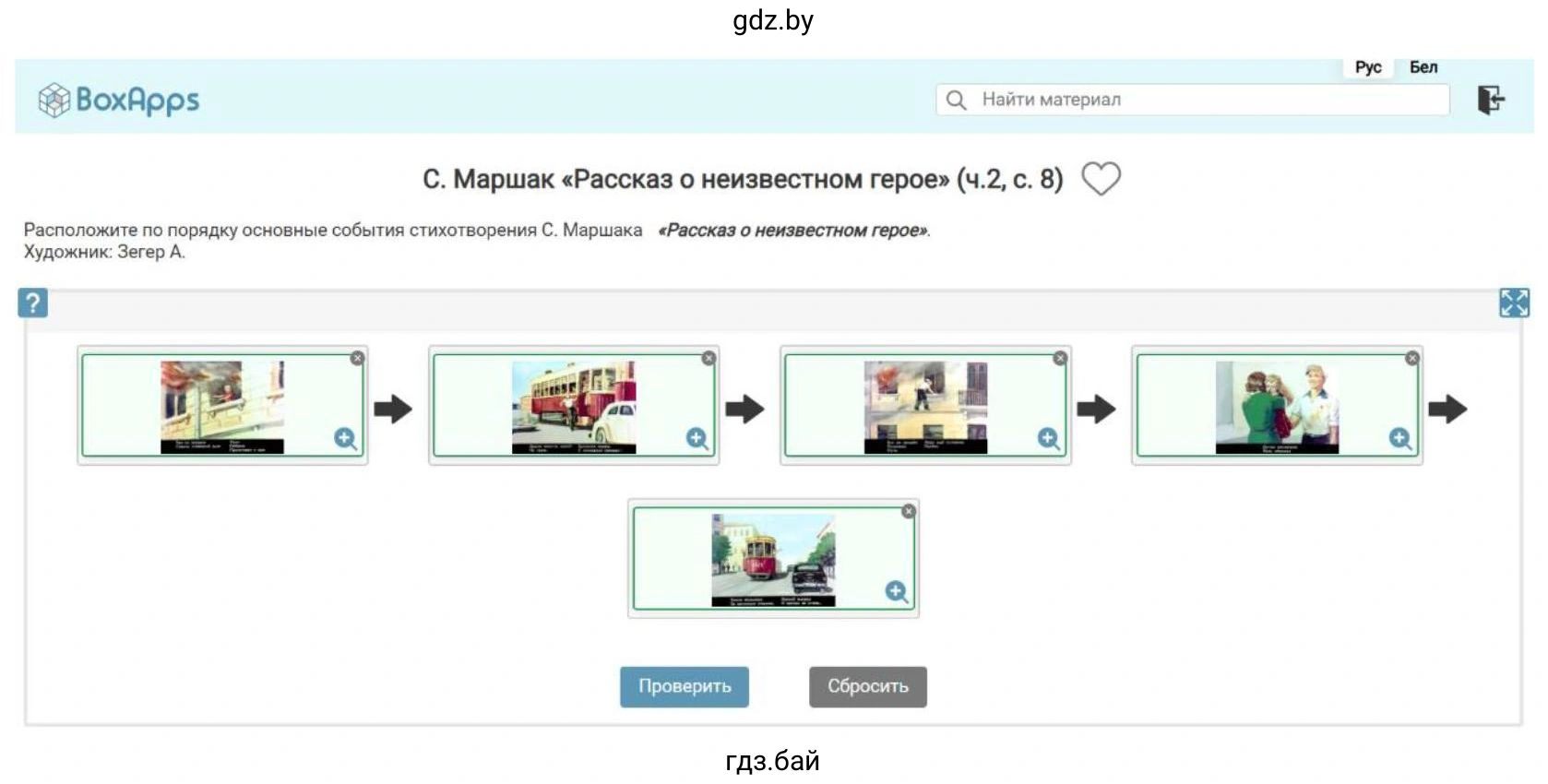Select the red tram with white car thumbnail
The width and height of the screenshot is (1548, 784).
[x=574, y=407]
